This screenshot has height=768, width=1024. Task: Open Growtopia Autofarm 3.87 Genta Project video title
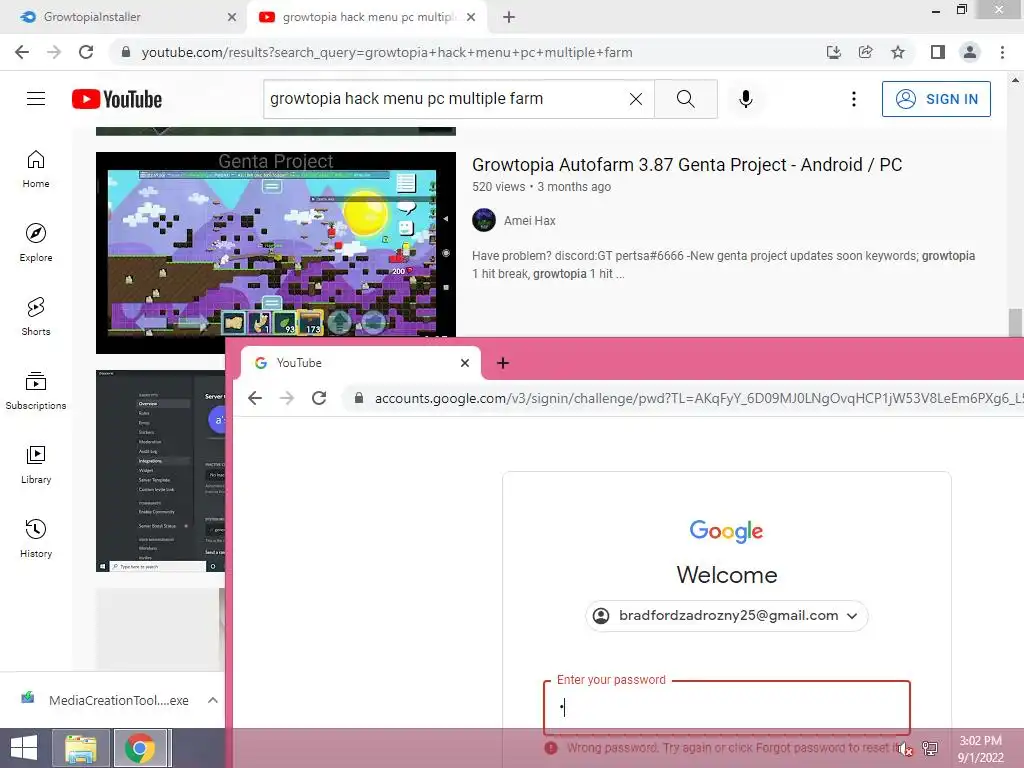pos(687,165)
